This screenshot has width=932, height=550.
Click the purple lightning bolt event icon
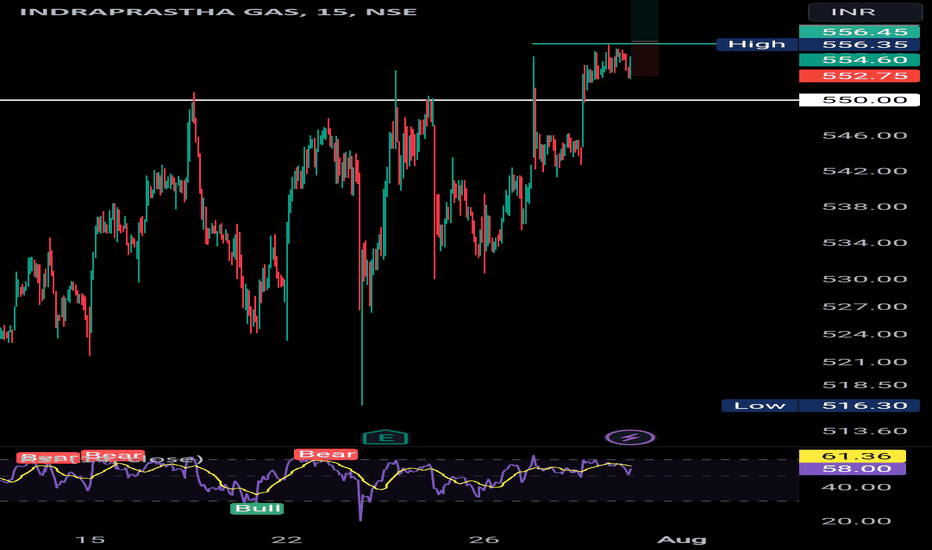[630, 438]
